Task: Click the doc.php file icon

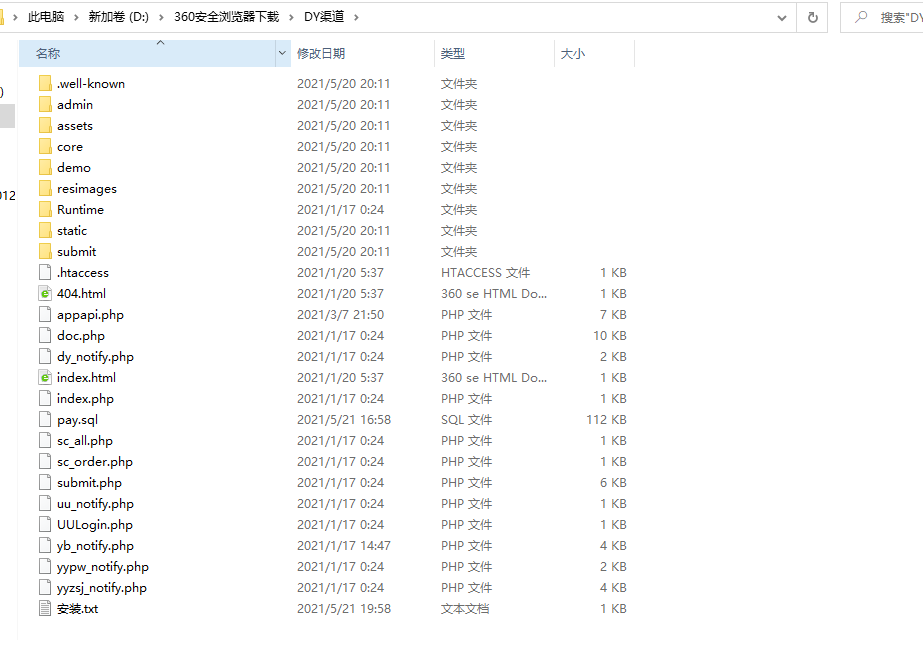Action: coord(45,336)
